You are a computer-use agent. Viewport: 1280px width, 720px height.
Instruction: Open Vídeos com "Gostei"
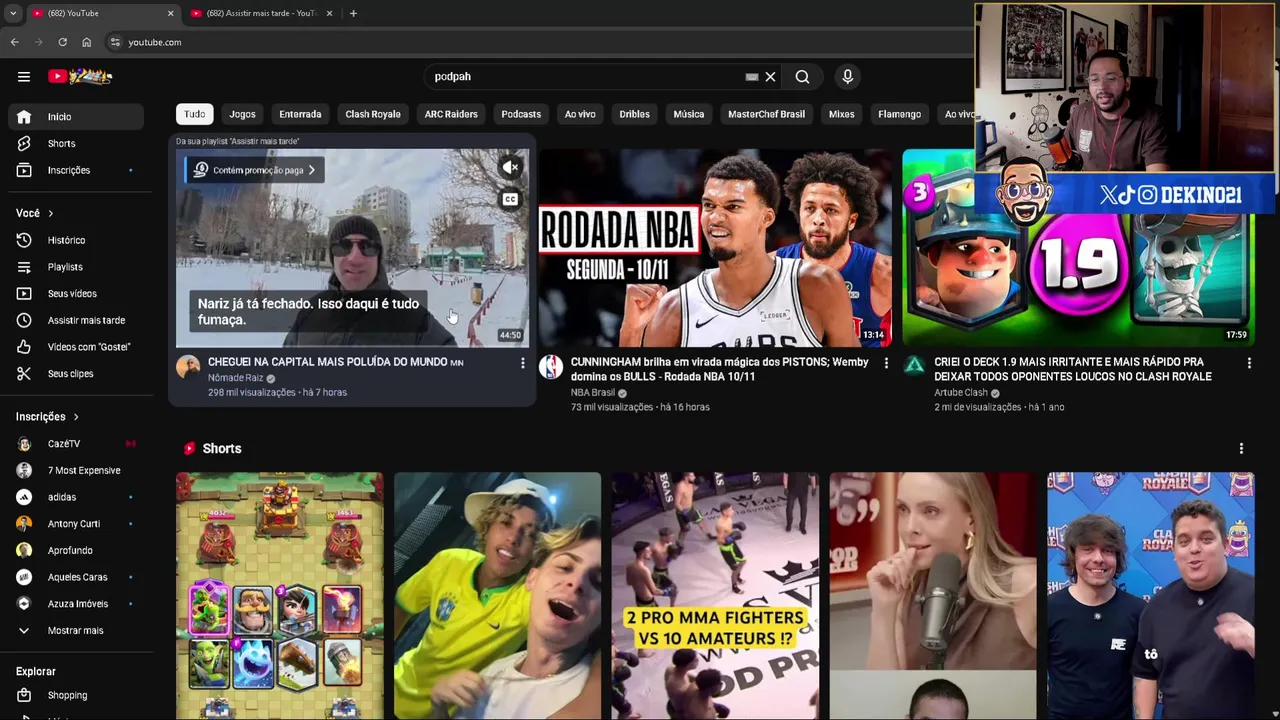(x=76, y=347)
